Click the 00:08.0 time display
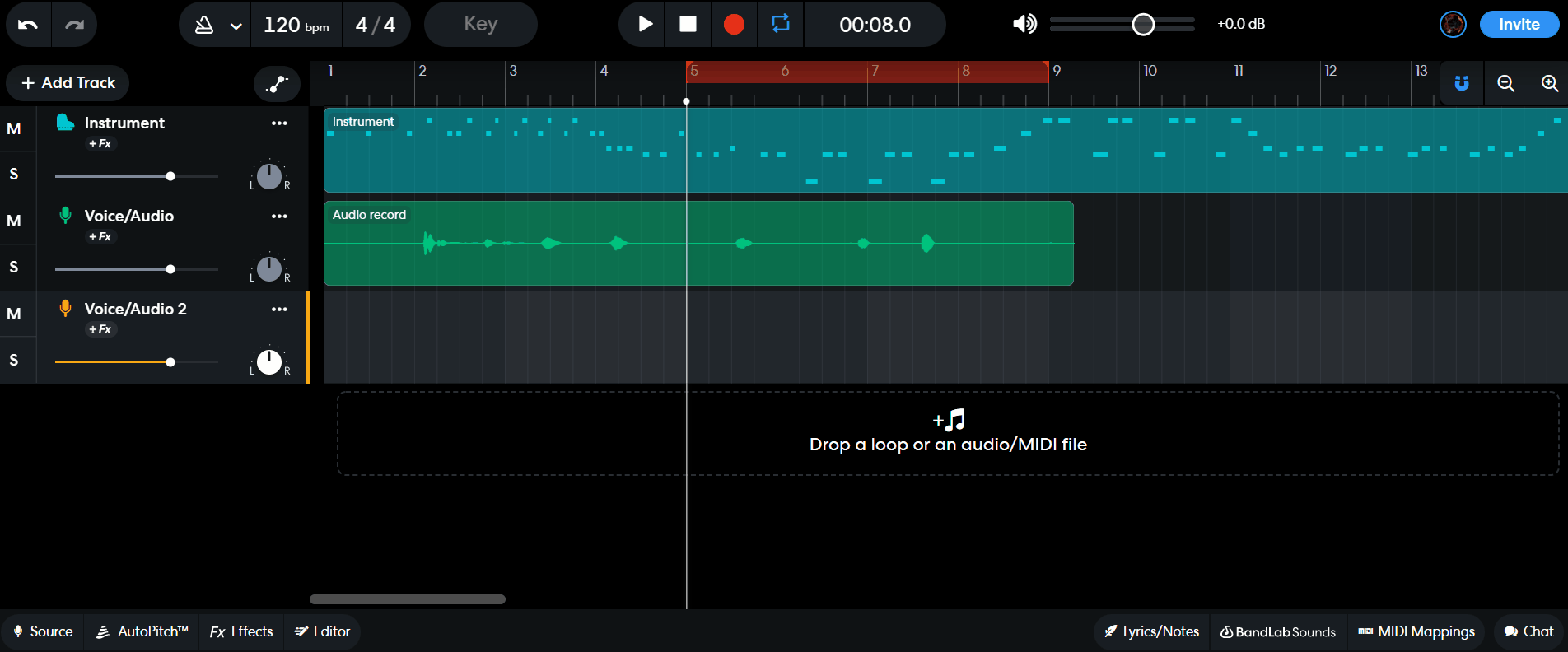Viewport: 1568px width, 652px height. coord(875,25)
